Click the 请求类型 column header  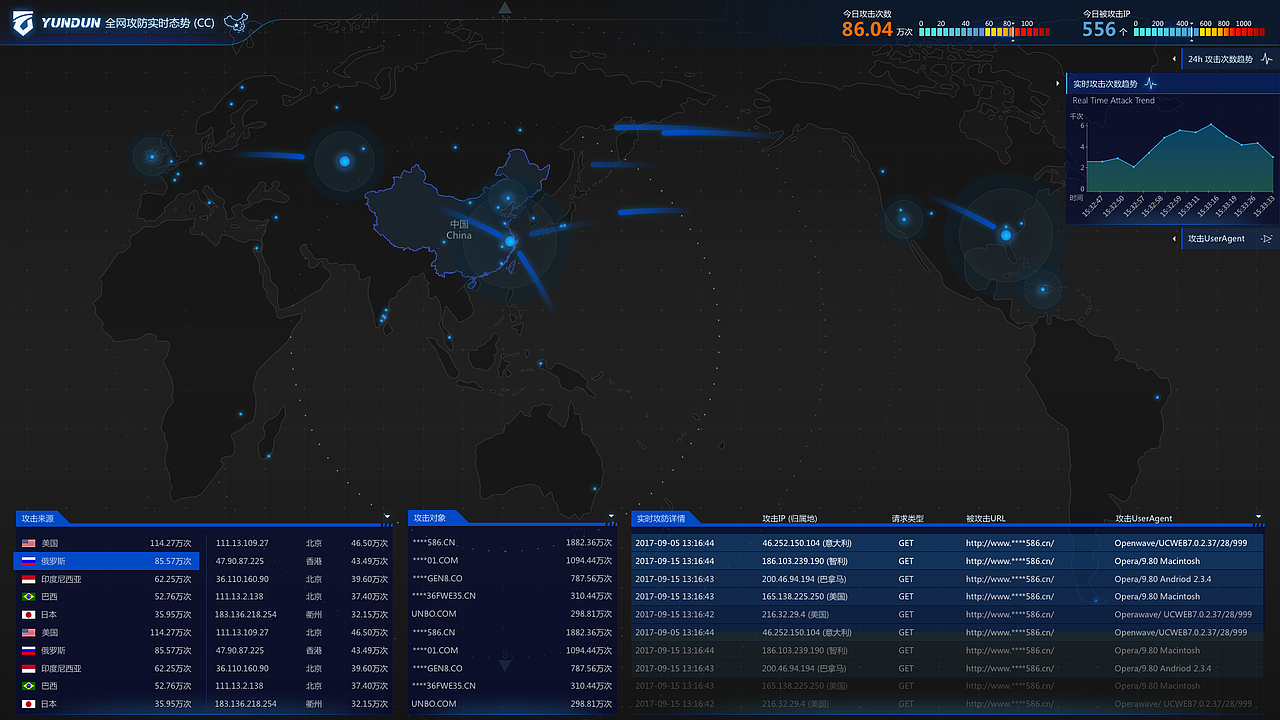coord(908,518)
